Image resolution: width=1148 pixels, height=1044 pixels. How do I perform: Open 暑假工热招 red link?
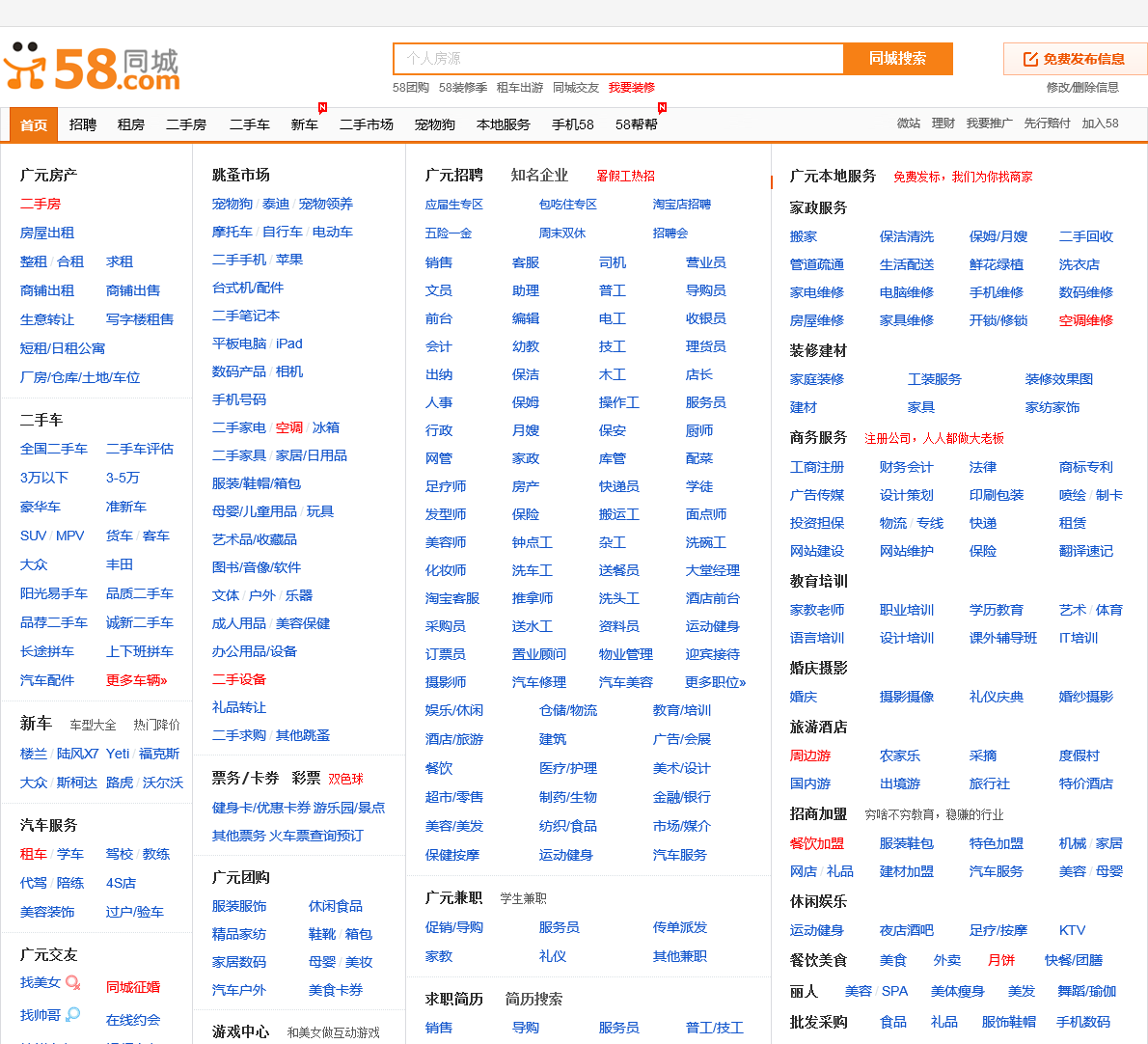[x=626, y=176]
